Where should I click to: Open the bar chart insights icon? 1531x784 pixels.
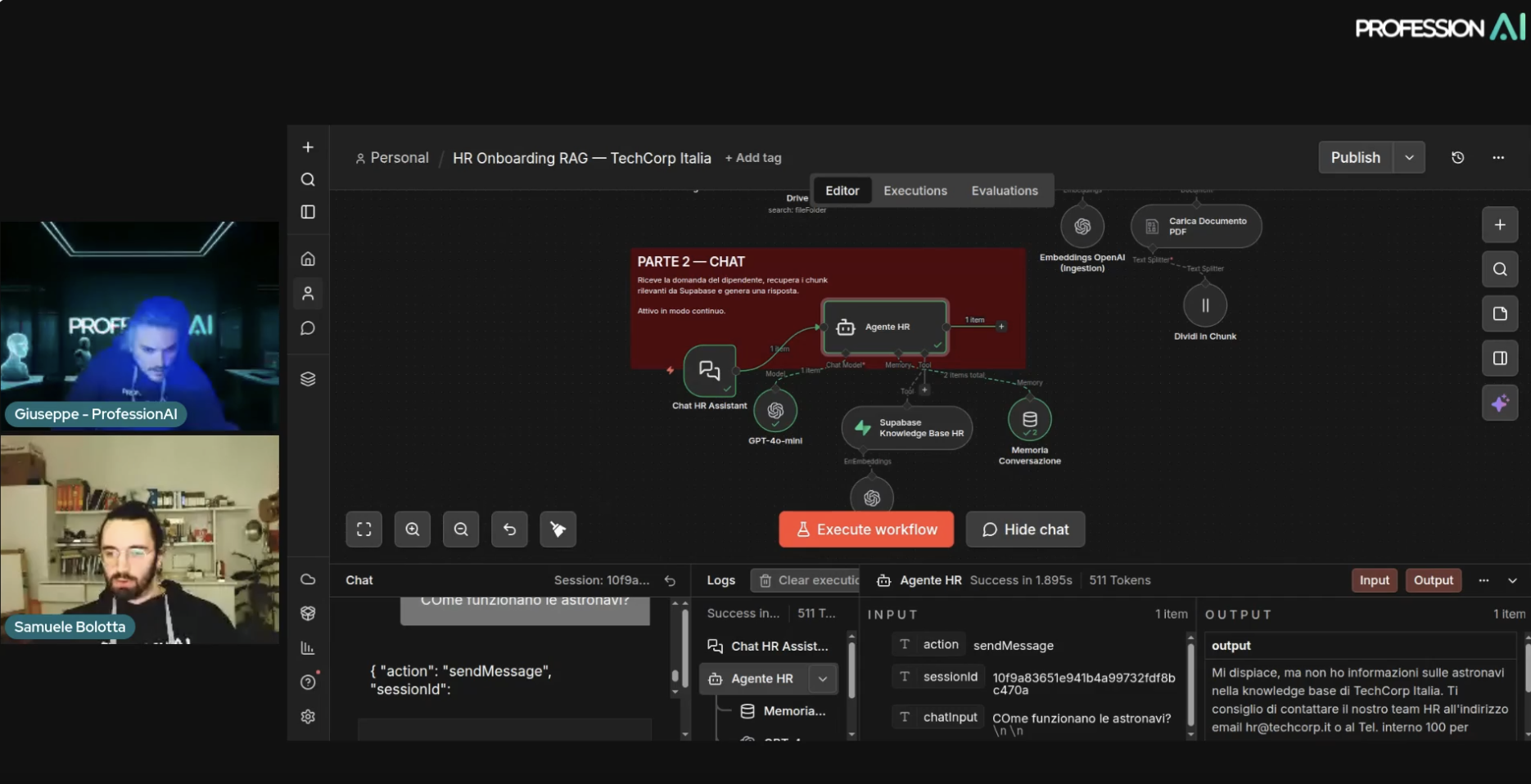click(x=308, y=648)
